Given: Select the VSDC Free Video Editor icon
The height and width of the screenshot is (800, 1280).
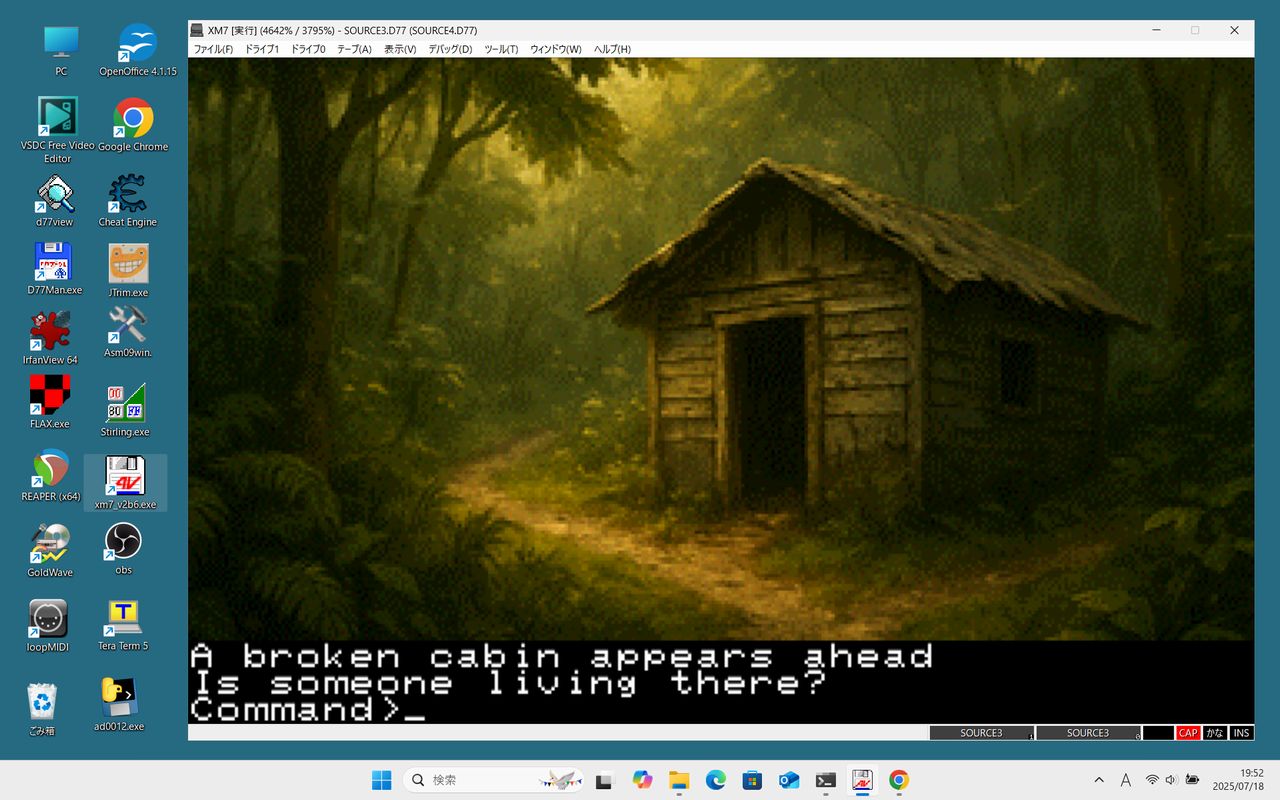Looking at the screenshot, I should tap(58, 130).
